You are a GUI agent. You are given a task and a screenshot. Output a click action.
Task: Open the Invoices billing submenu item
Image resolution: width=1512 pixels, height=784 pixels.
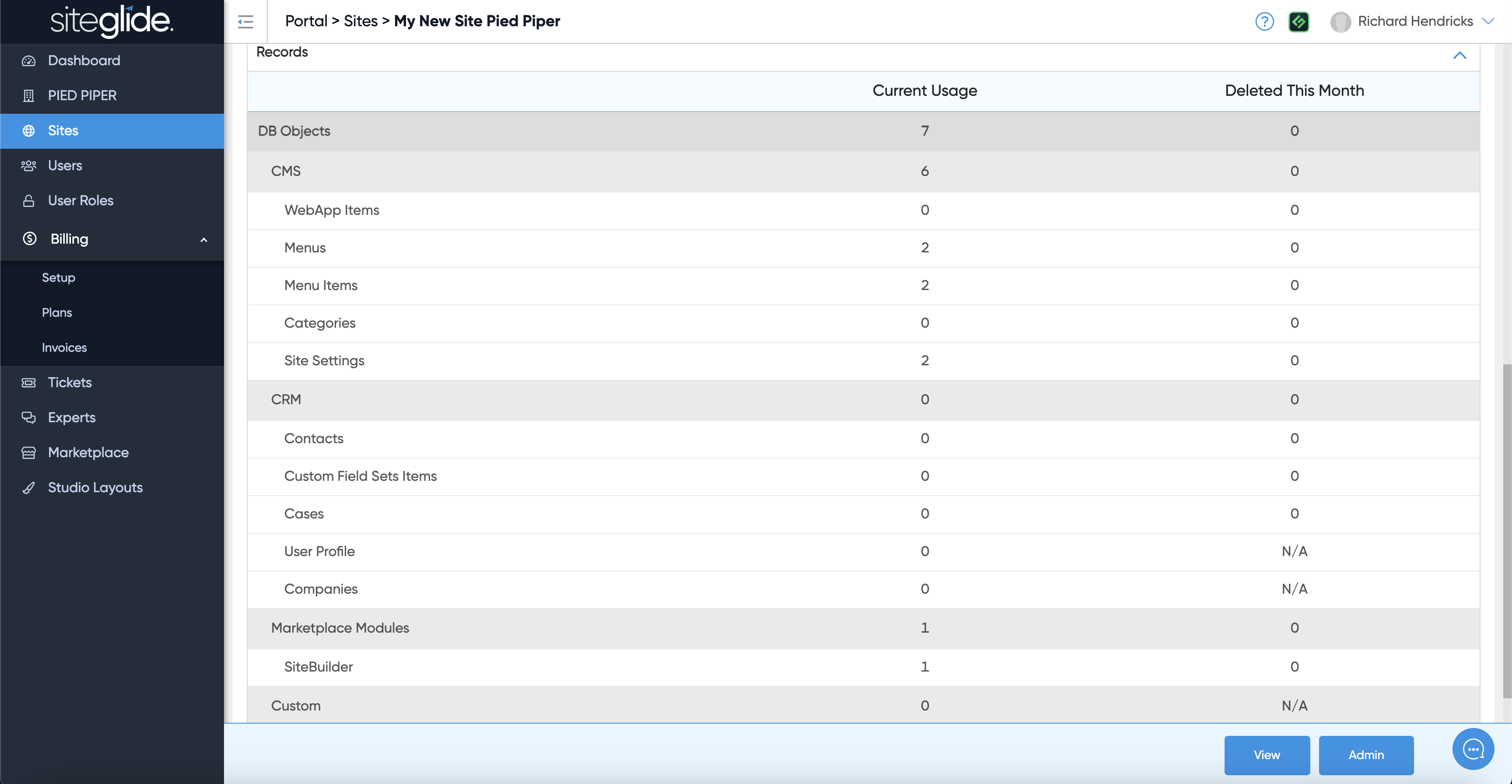tap(64, 347)
